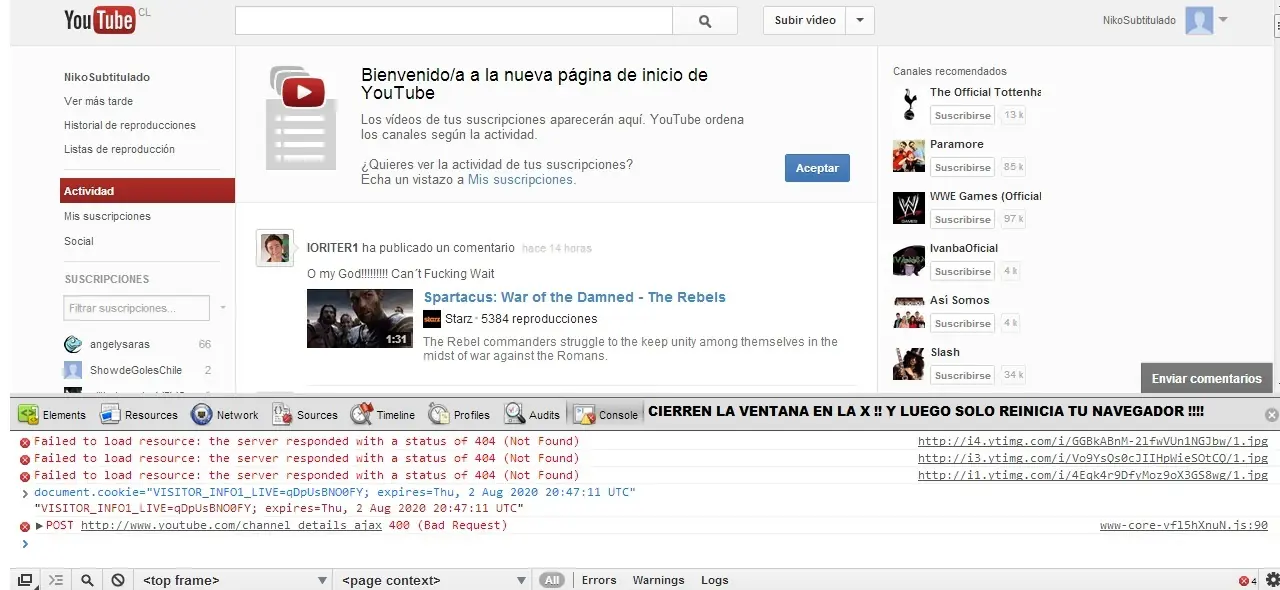Open the NikoSubtitulado profile avatar

(1199, 20)
